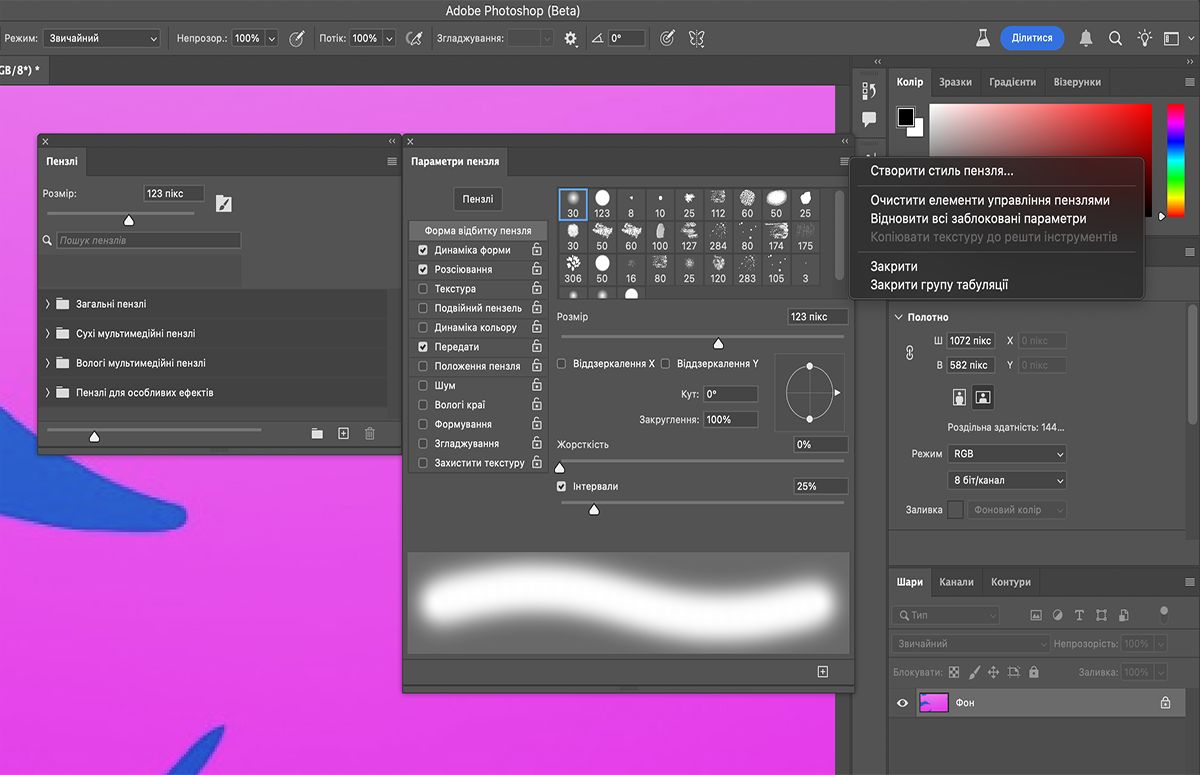The width and height of the screenshot is (1200, 775).
Task: Click the create new brush plus icon in Brushes panel
Action: click(343, 433)
